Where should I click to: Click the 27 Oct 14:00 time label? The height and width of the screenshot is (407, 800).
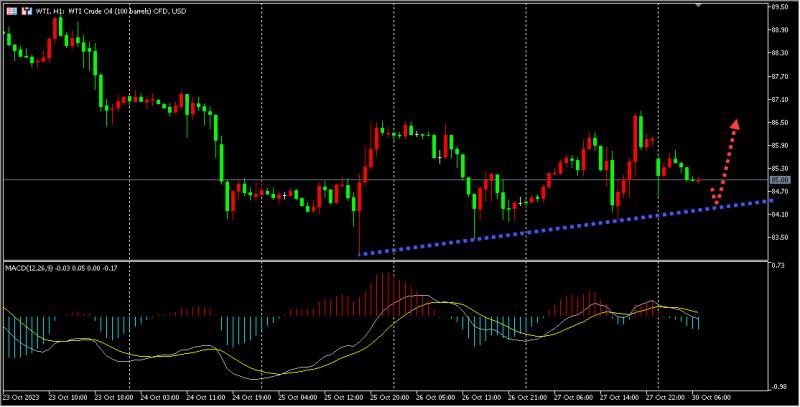pyautogui.click(x=619, y=397)
